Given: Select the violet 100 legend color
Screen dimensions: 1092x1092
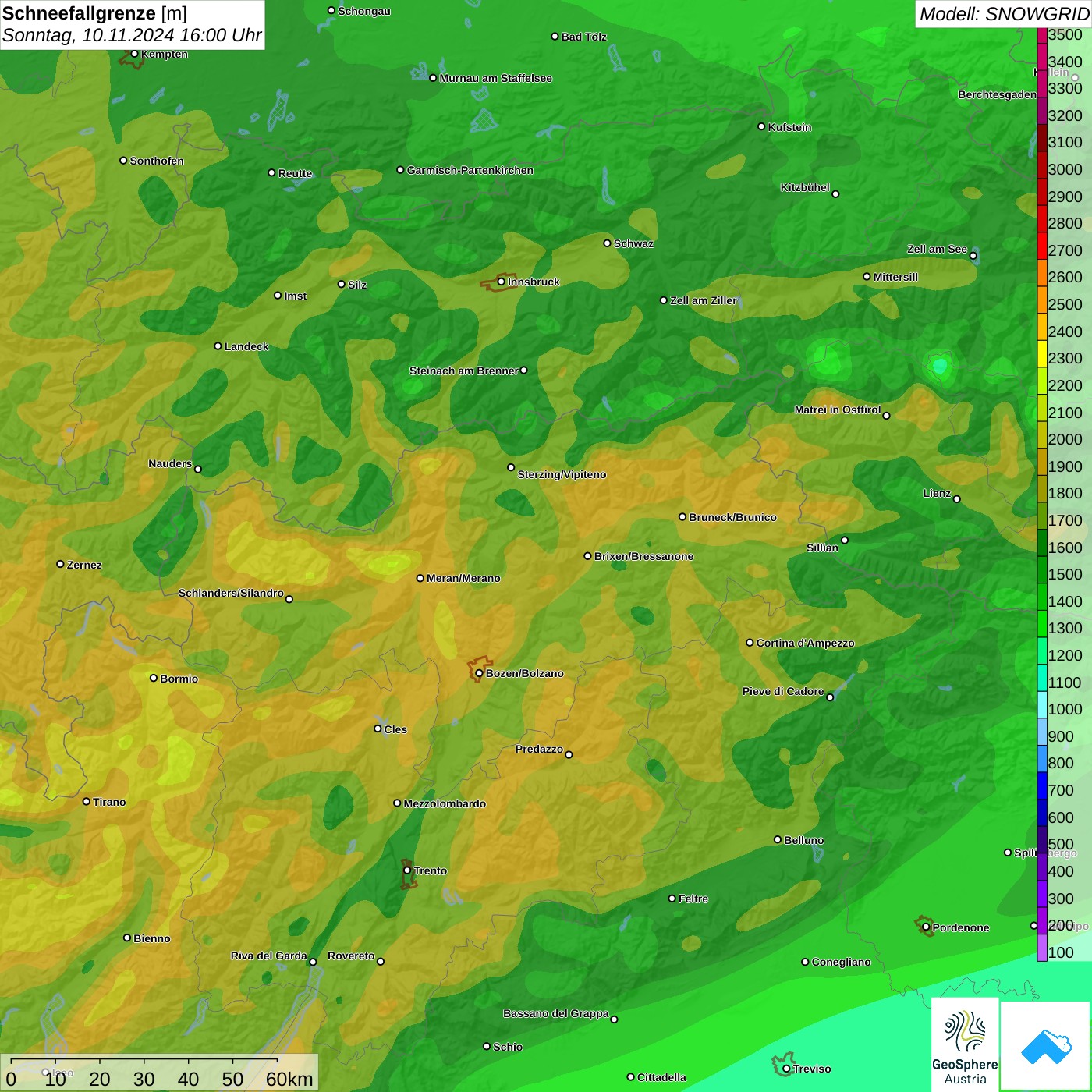Looking at the screenshot, I should [x=1042, y=948].
